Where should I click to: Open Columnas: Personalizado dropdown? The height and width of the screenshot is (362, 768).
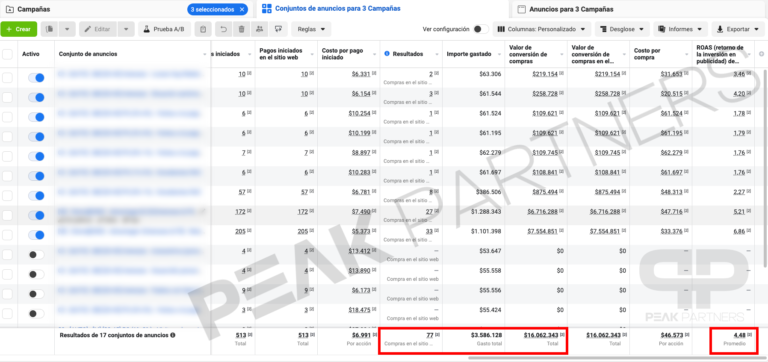[x=541, y=29]
